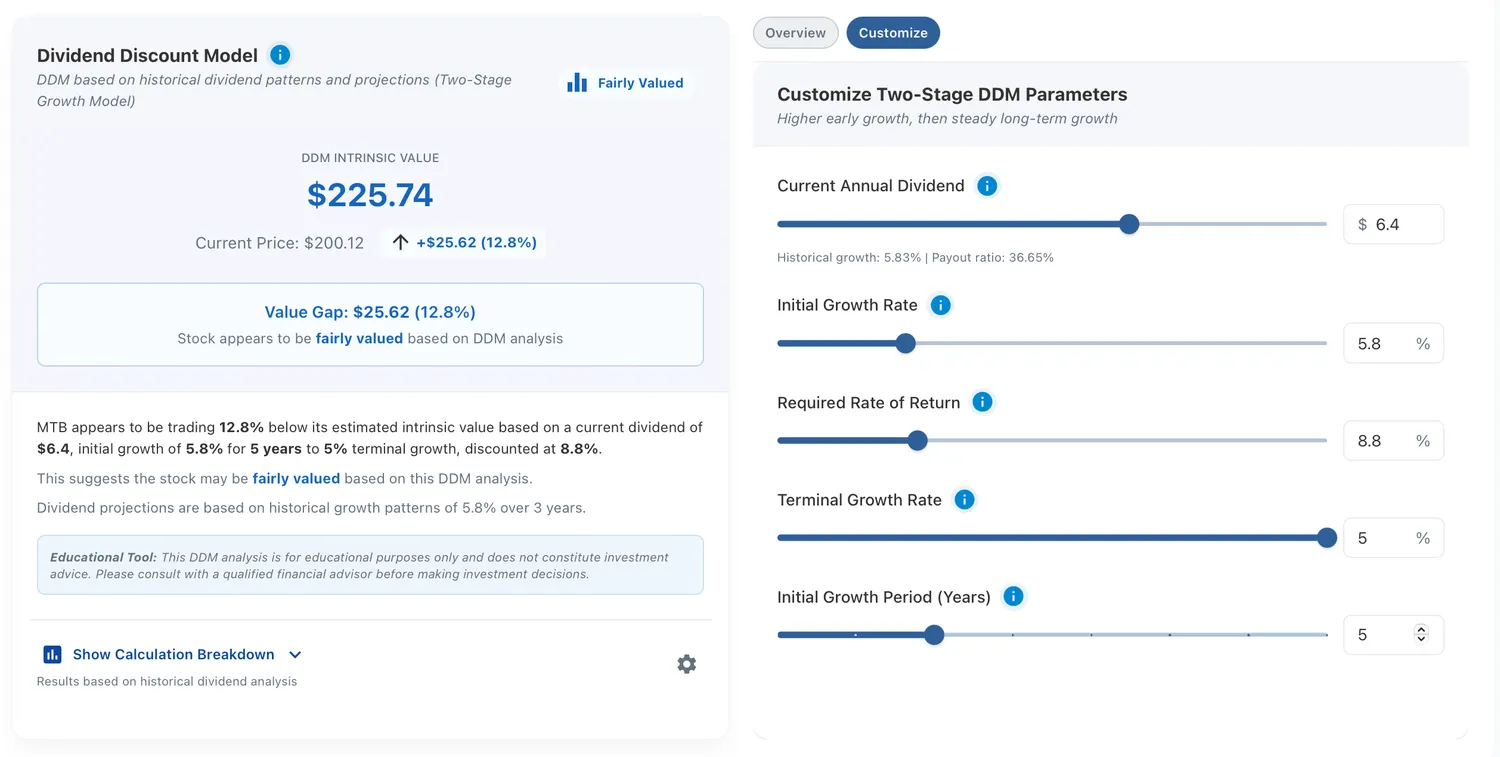
Task: Click the Initial Growth Rate percentage field
Action: click(1393, 343)
